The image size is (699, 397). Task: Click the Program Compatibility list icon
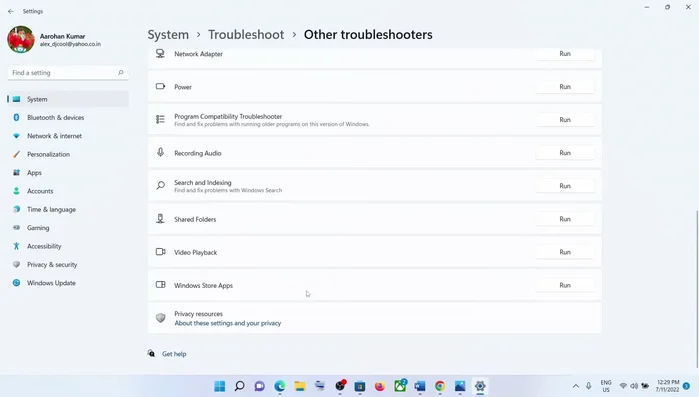tap(160, 119)
